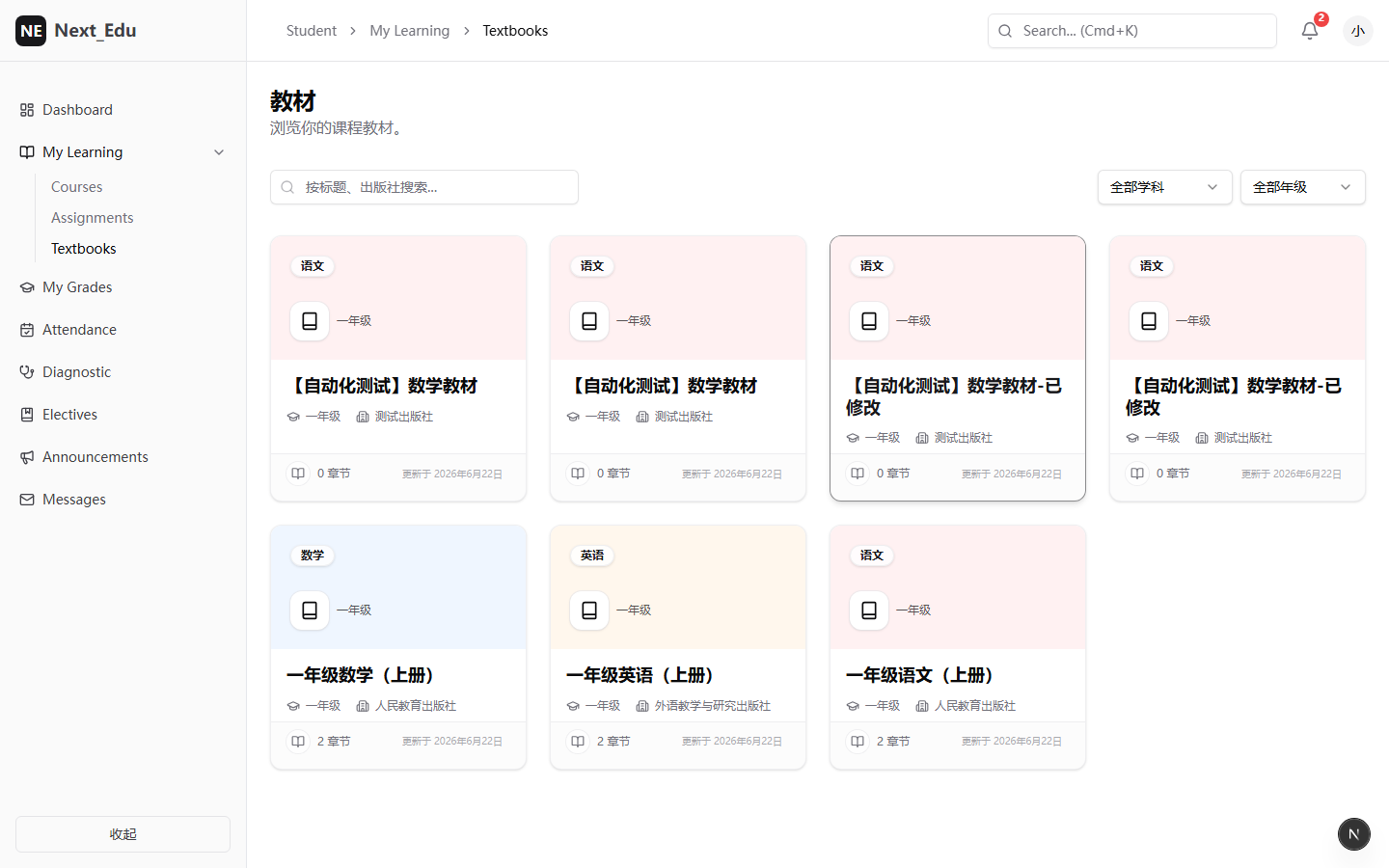Click the Student breadcrumb link
This screenshot has height=868, width=1389.
[312, 31]
